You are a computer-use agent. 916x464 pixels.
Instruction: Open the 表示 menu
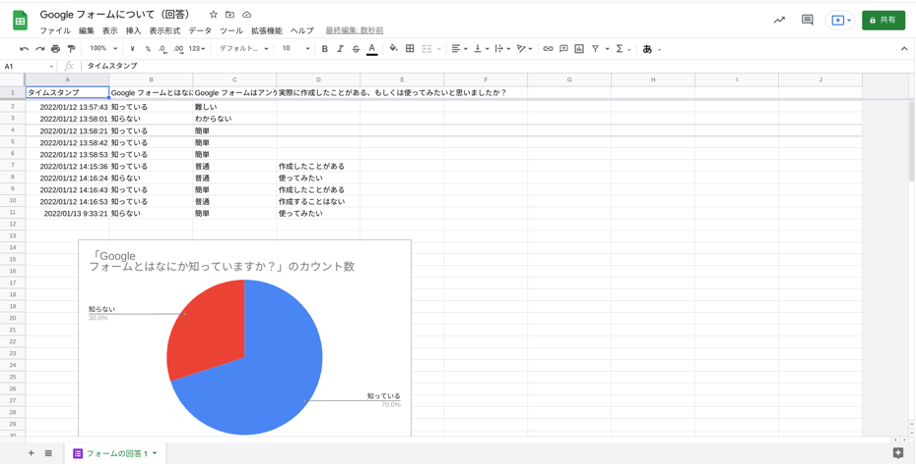point(110,31)
